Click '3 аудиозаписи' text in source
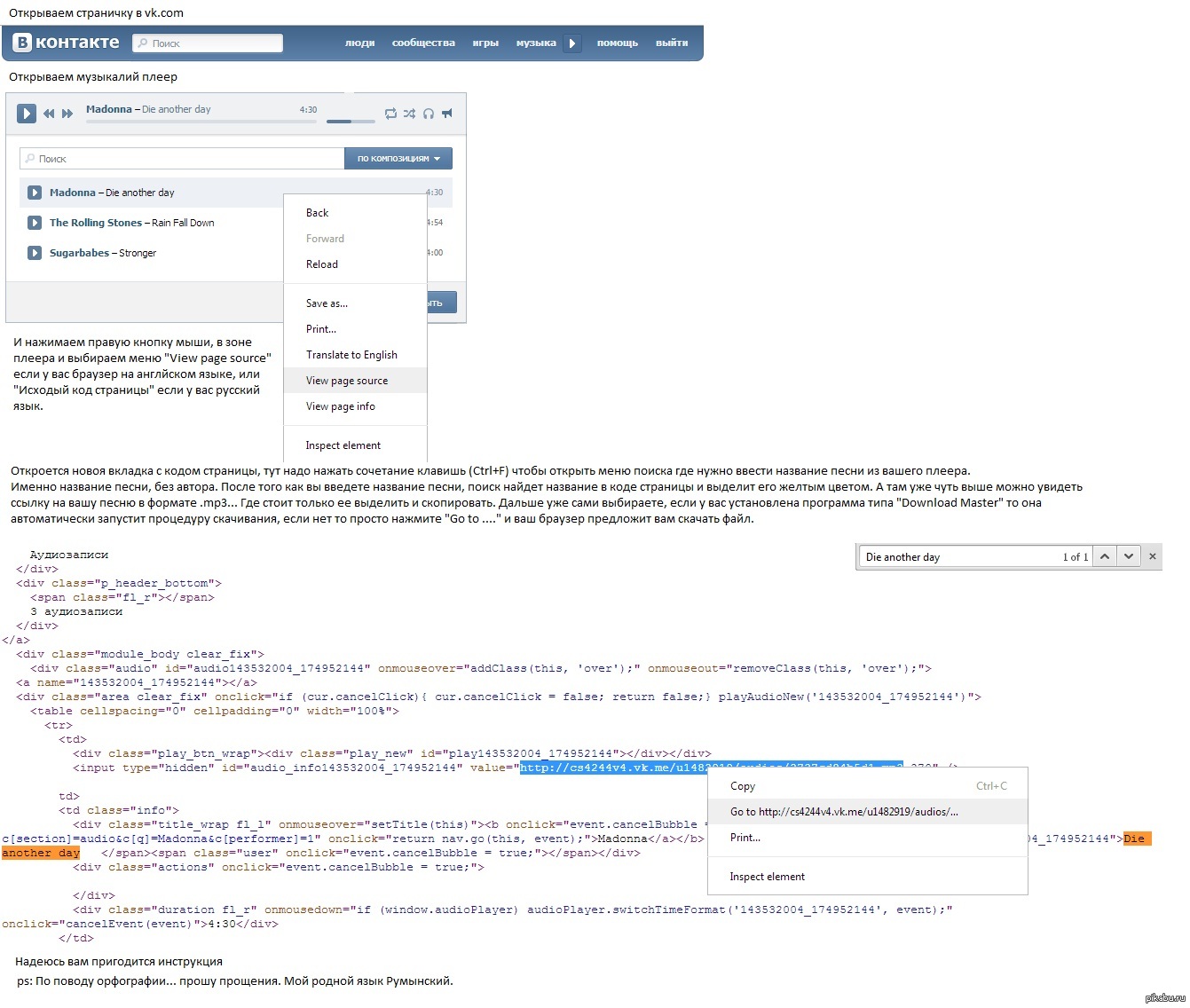 pyautogui.click(x=76, y=611)
